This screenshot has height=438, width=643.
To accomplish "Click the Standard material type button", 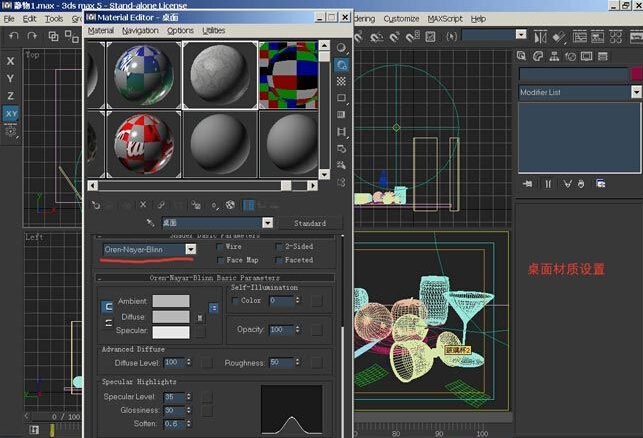I will (310, 223).
